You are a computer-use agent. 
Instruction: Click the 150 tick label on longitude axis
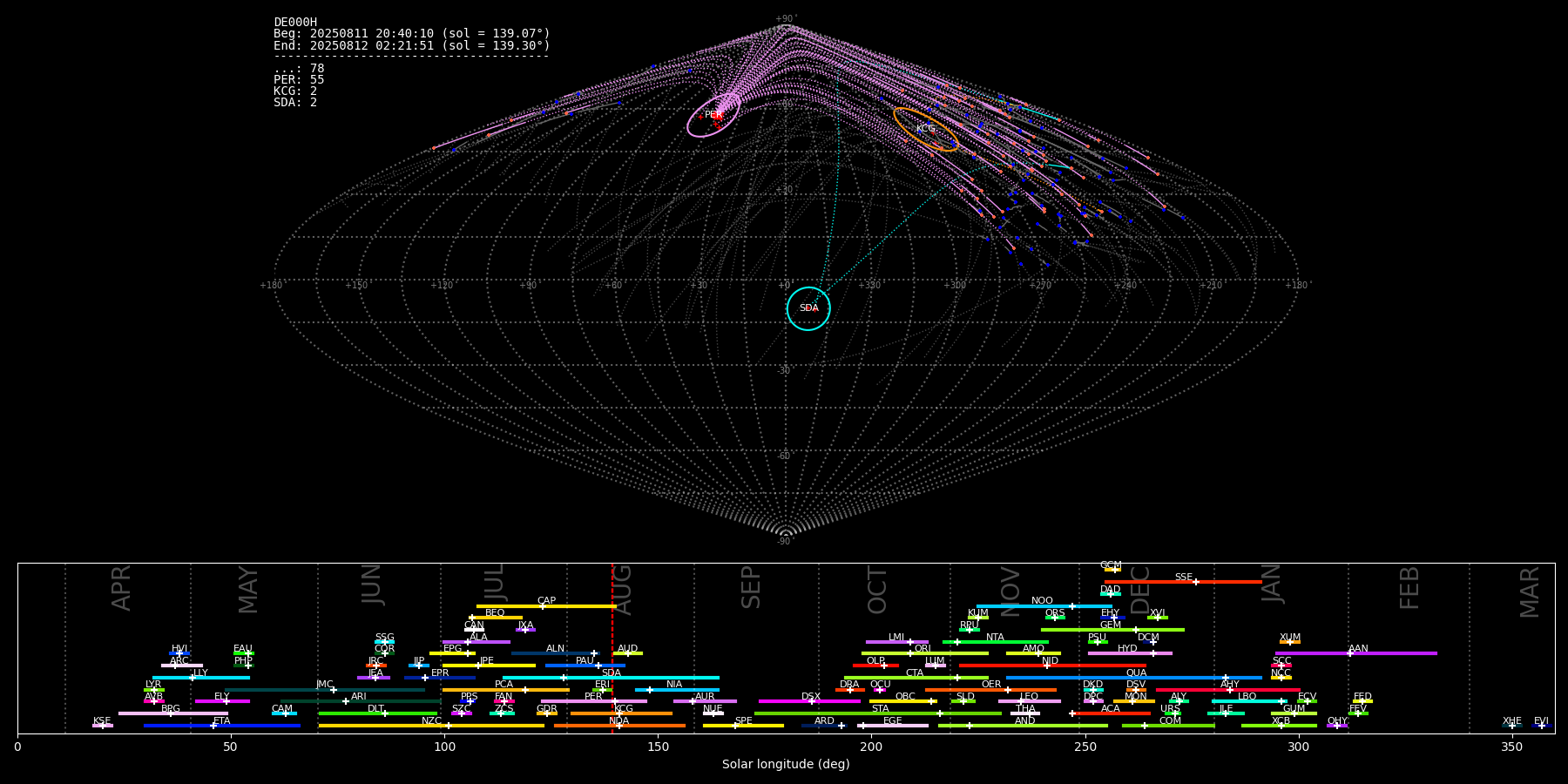click(x=658, y=747)
